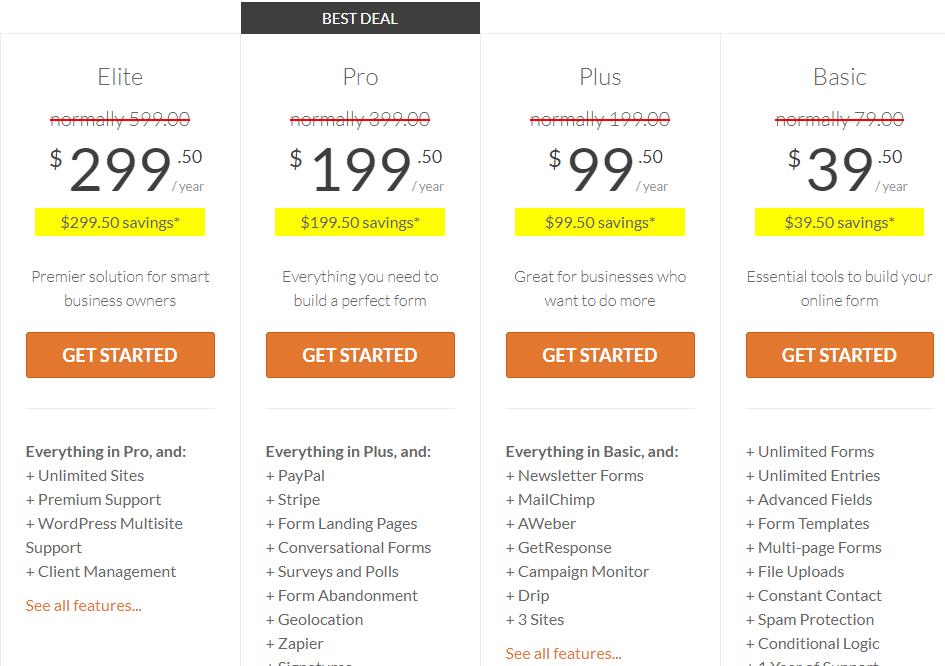Screen dimensions: 945x666
Task: Select the Pro plan heading
Action: pos(360,77)
